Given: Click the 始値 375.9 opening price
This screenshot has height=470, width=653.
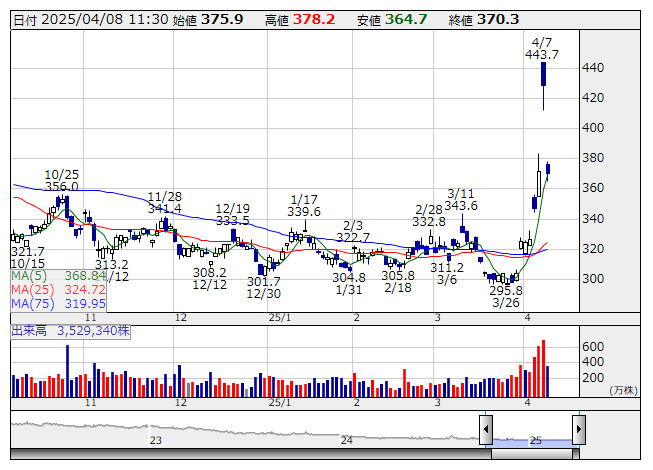Looking at the screenshot, I should click(208, 20).
